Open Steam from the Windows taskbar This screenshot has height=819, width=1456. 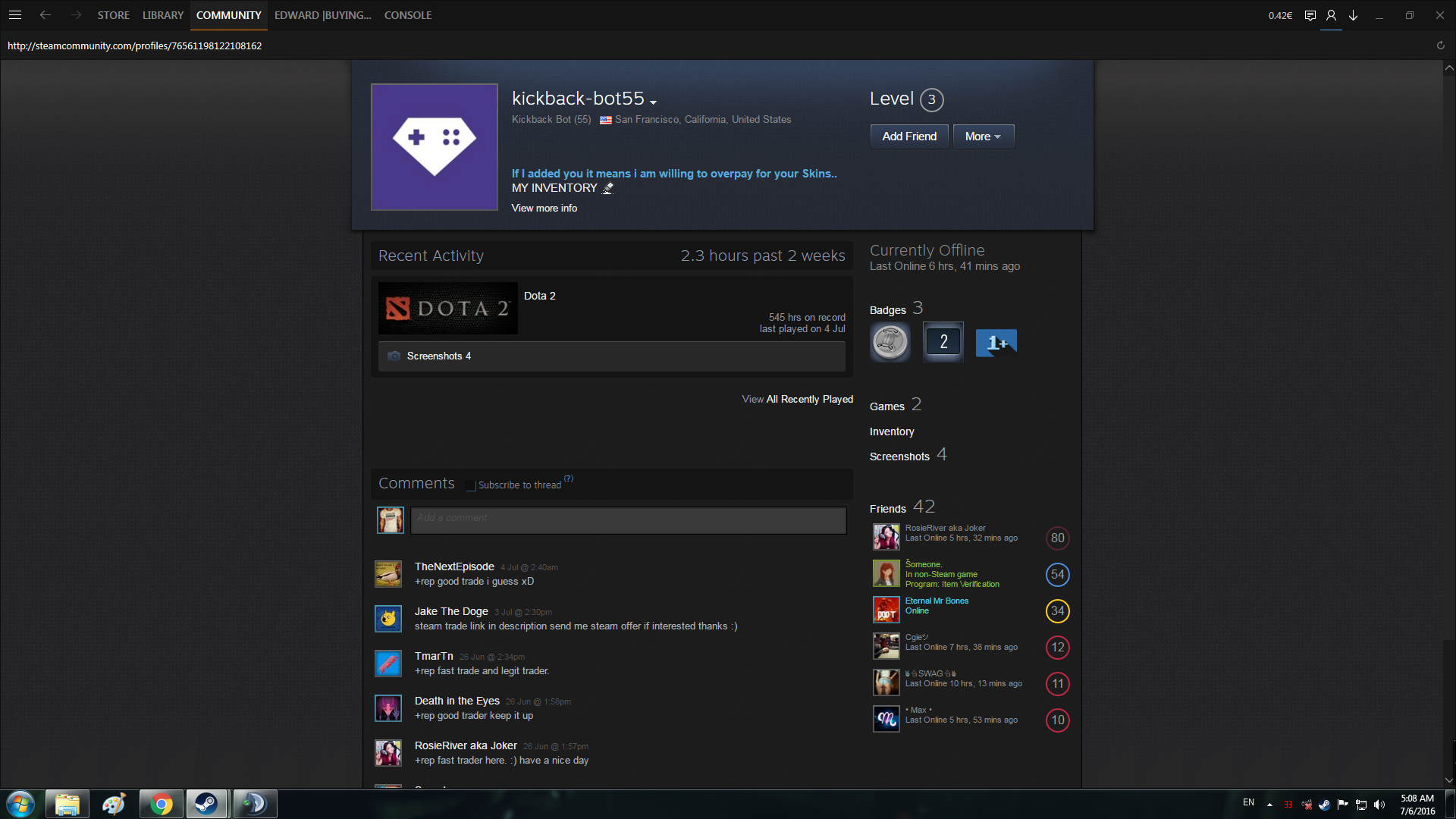click(206, 804)
